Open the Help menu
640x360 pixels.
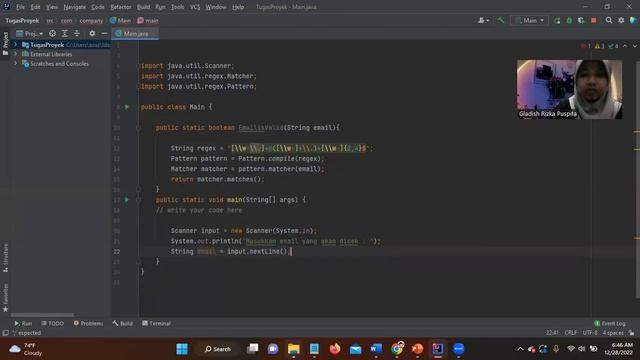coord(238,7)
